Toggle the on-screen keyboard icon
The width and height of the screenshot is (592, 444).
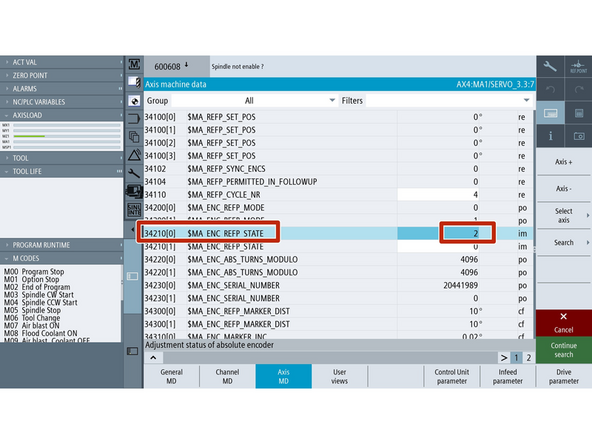coord(550,113)
